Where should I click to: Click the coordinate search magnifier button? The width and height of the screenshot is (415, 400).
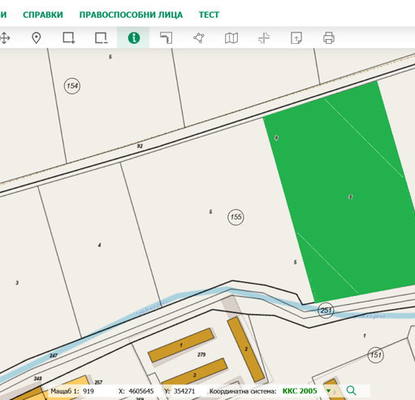pyautogui.click(x=351, y=390)
